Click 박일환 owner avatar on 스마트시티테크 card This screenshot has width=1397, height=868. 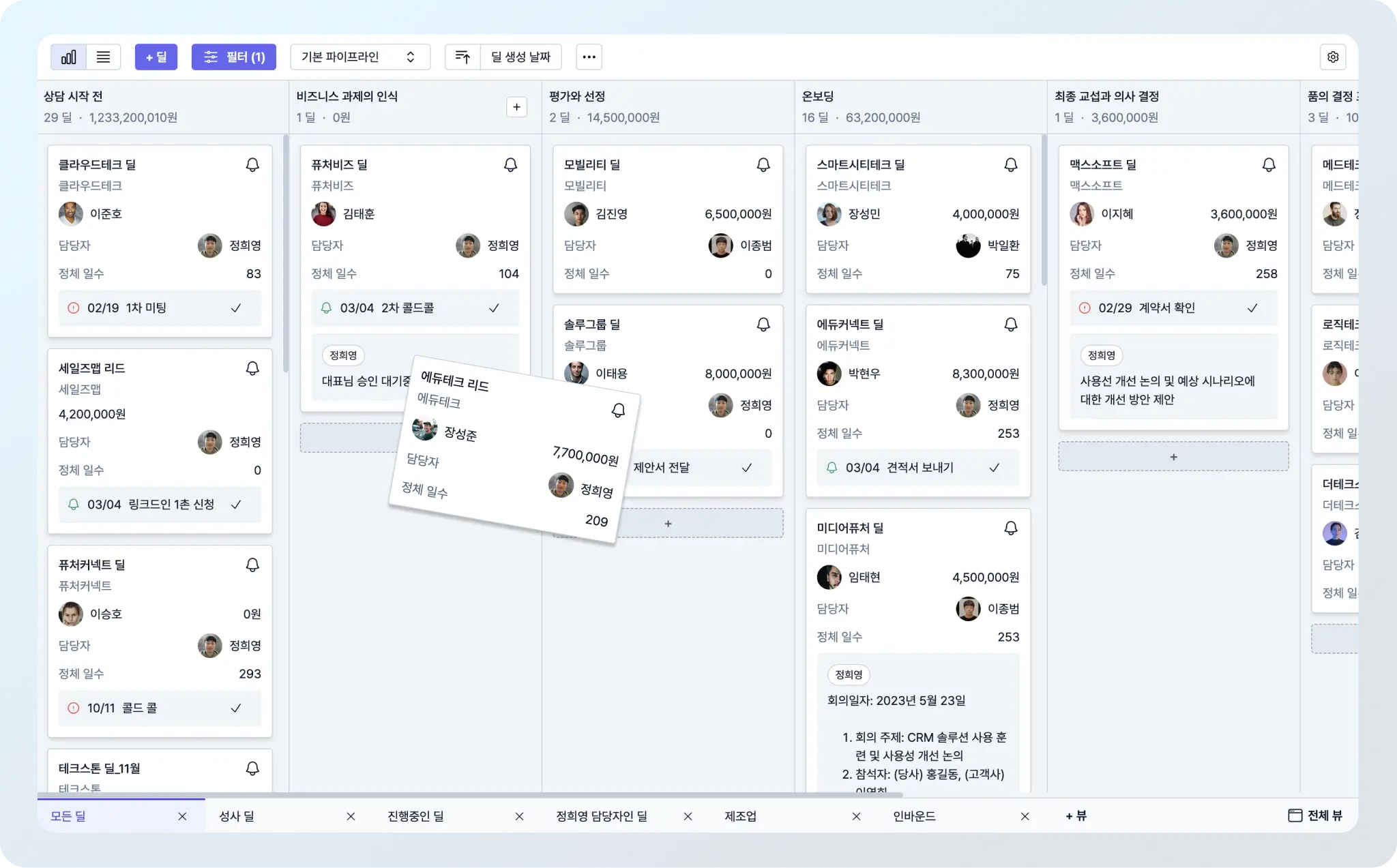[968, 245]
